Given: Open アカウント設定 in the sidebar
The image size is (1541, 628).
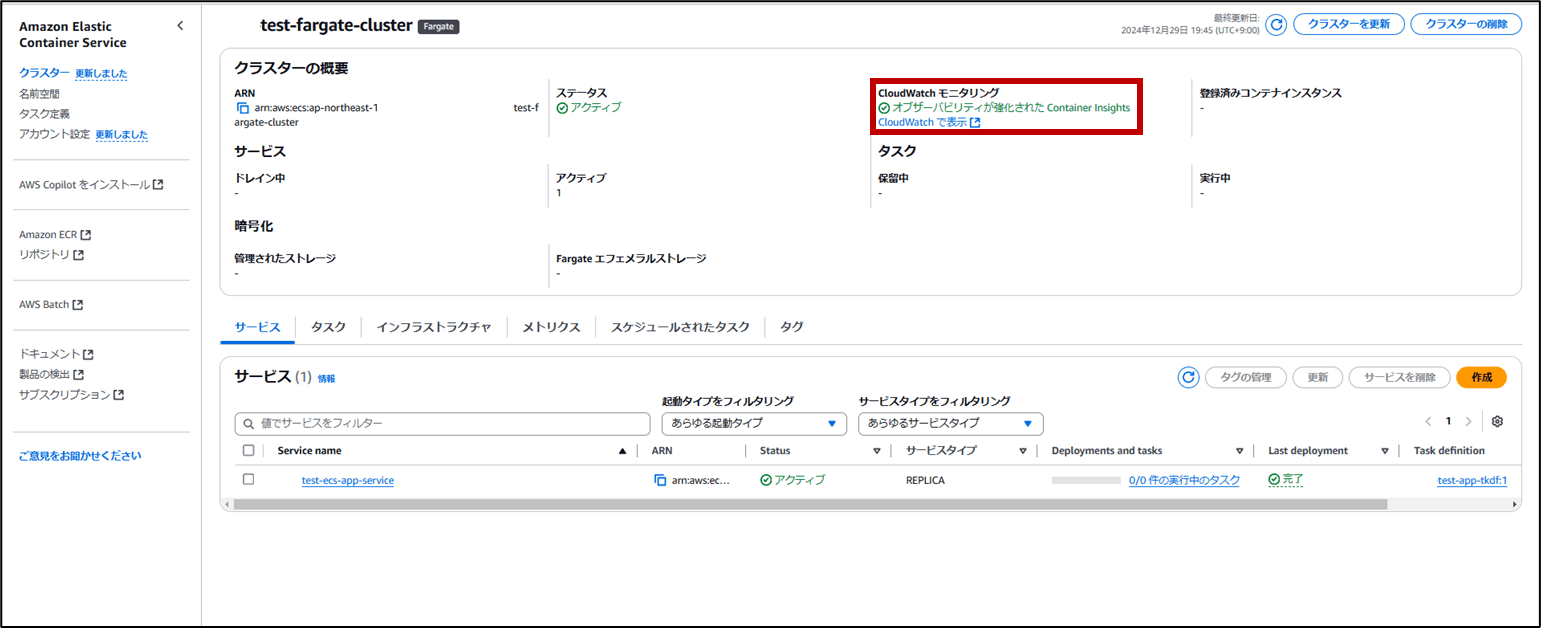Looking at the screenshot, I should coord(55,134).
